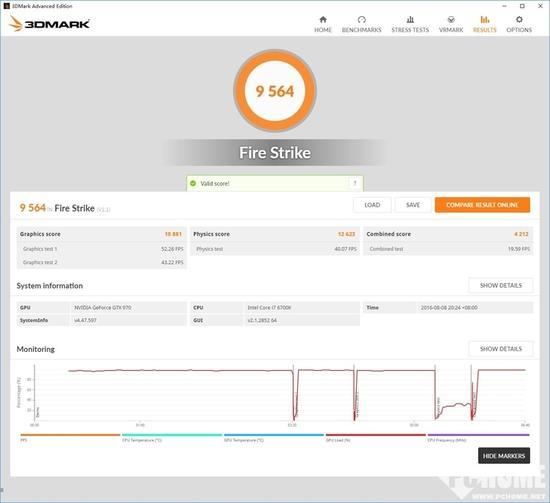Minimize the 3DMark Advanced Edition window
The image size is (550, 503).
point(504,6)
